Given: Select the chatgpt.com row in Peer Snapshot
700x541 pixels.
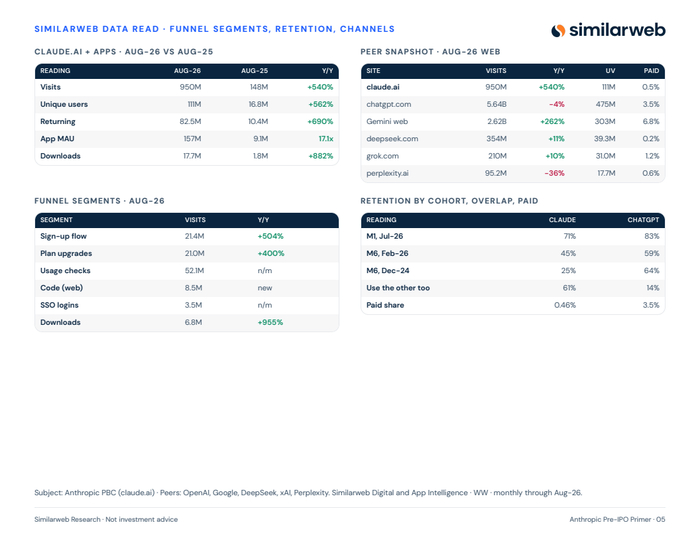Looking at the screenshot, I should pos(512,104).
